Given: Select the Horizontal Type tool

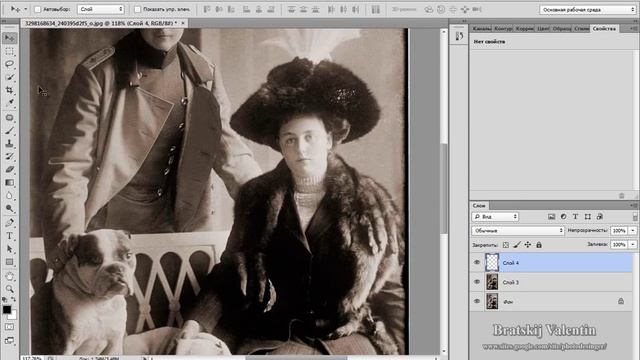Looking at the screenshot, I should 9,236.
